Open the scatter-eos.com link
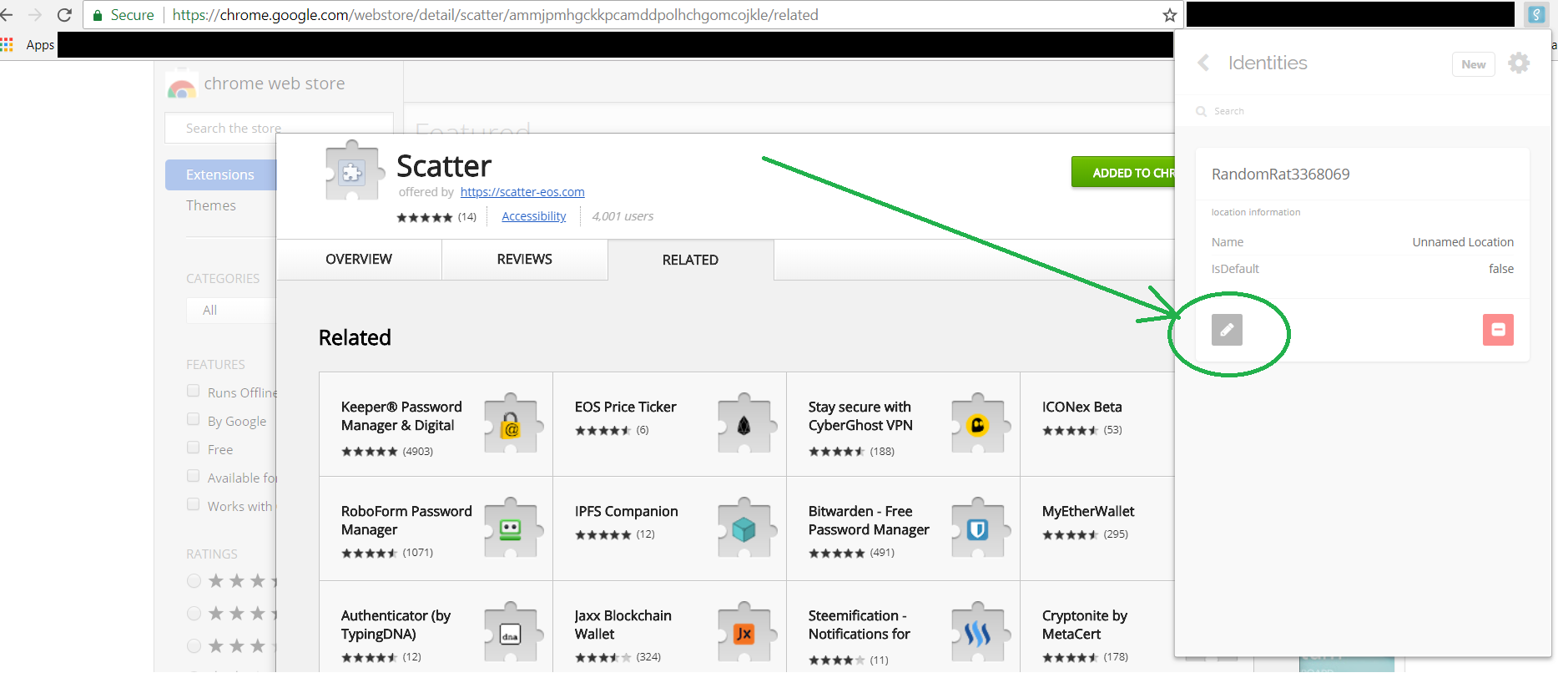Image resolution: width=1568 pixels, height=683 pixels. click(522, 192)
